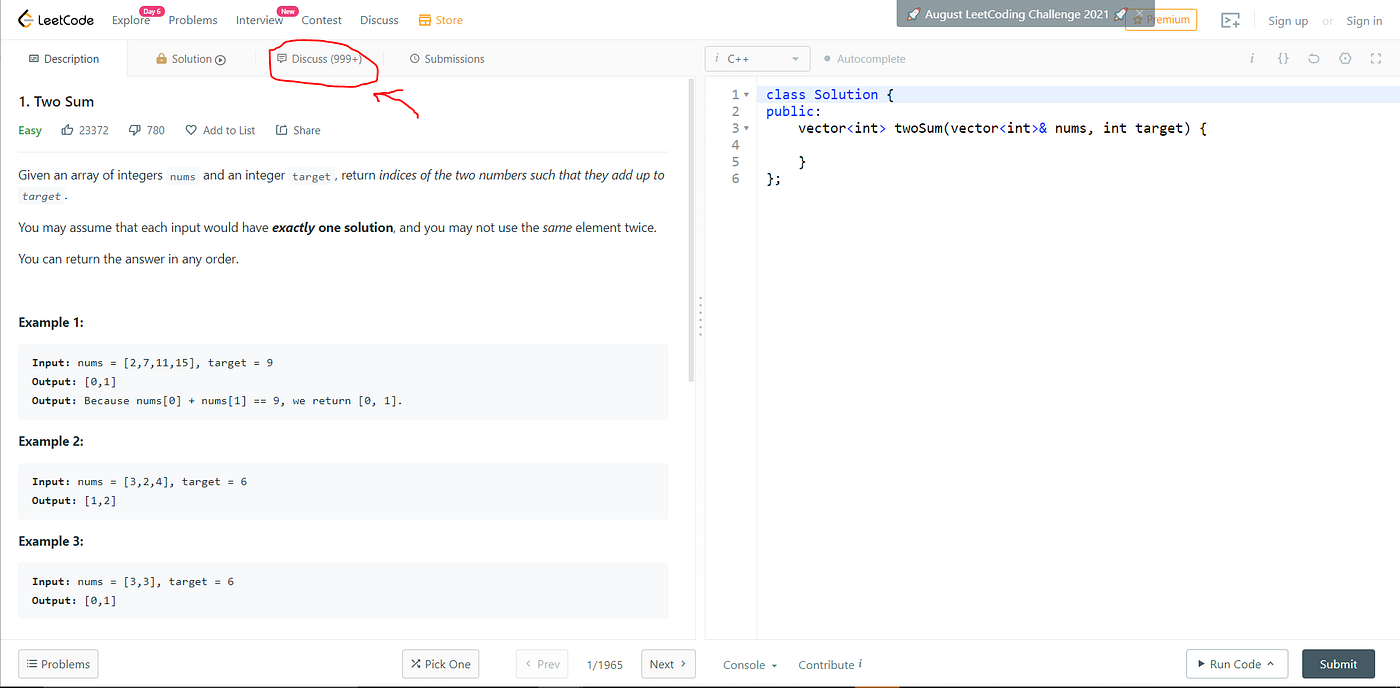The width and height of the screenshot is (1400, 688).
Task: Share the problem using the Share icon
Action: (x=297, y=130)
